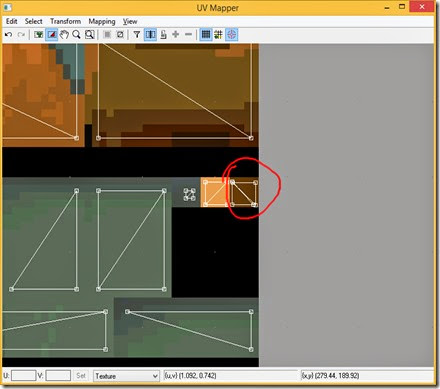
Task: Open the Mapping menu
Action: pyautogui.click(x=102, y=22)
